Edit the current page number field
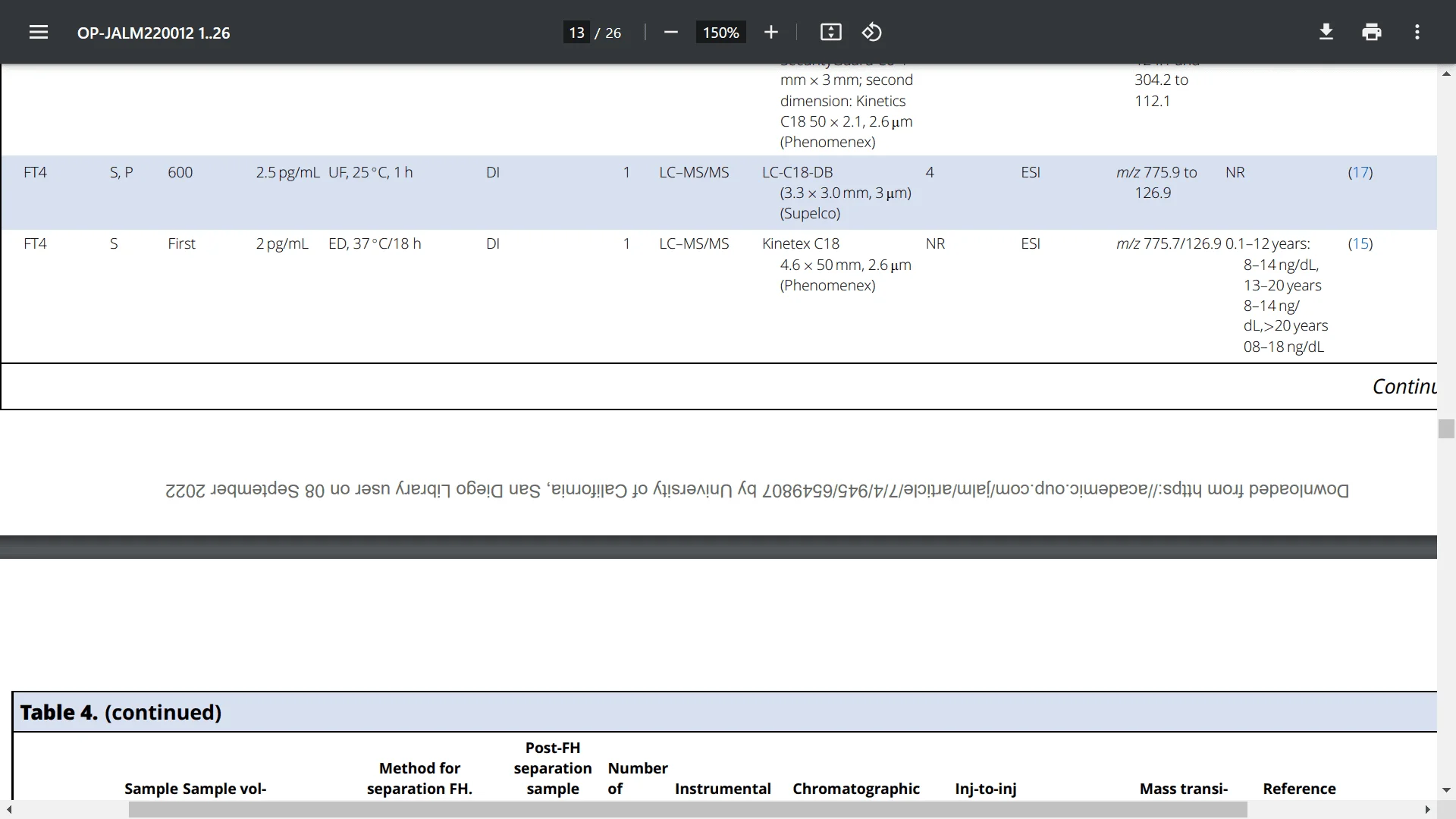This screenshot has width=1456, height=819. (x=576, y=33)
